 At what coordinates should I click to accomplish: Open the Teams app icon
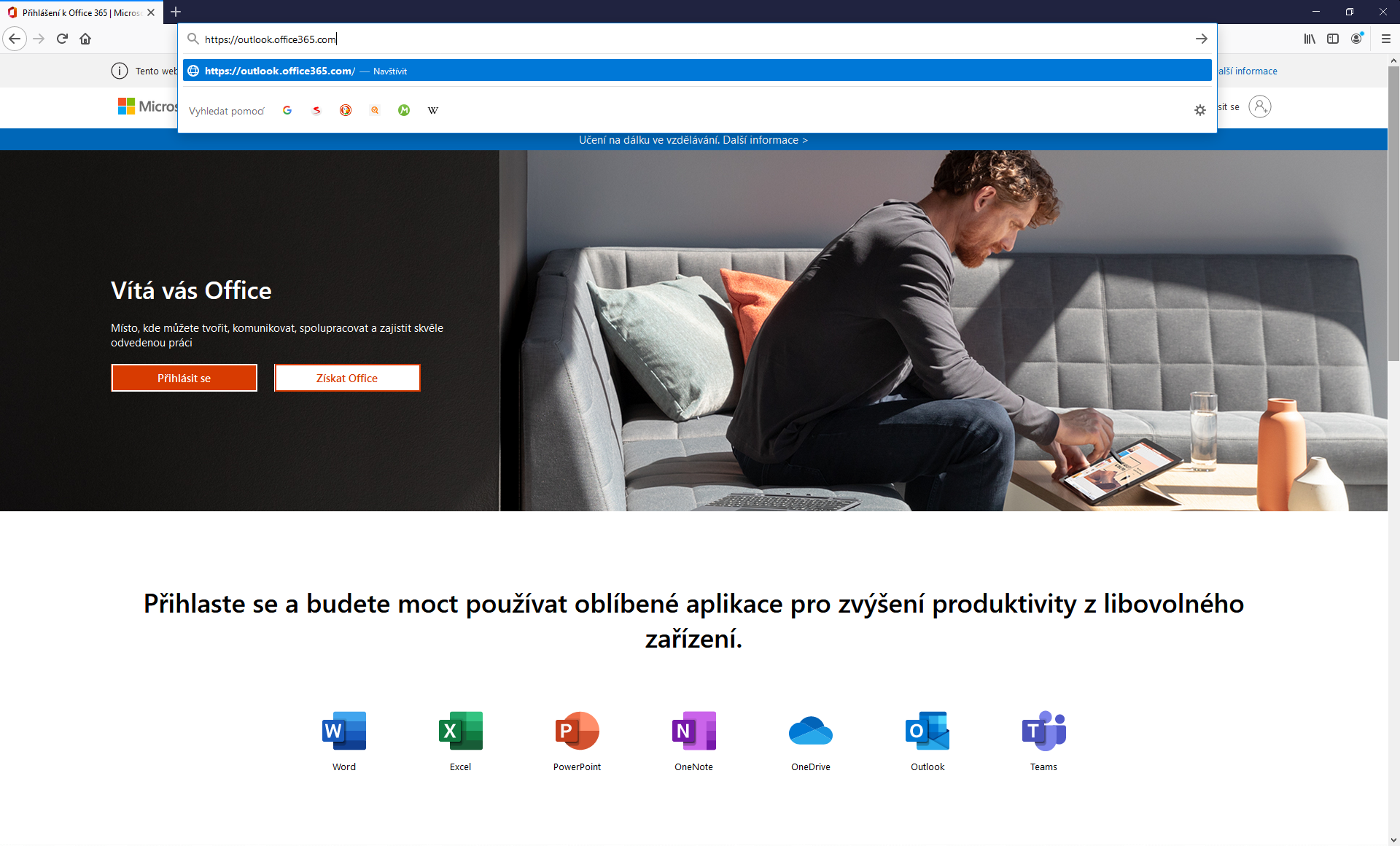[x=1044, y=731]
